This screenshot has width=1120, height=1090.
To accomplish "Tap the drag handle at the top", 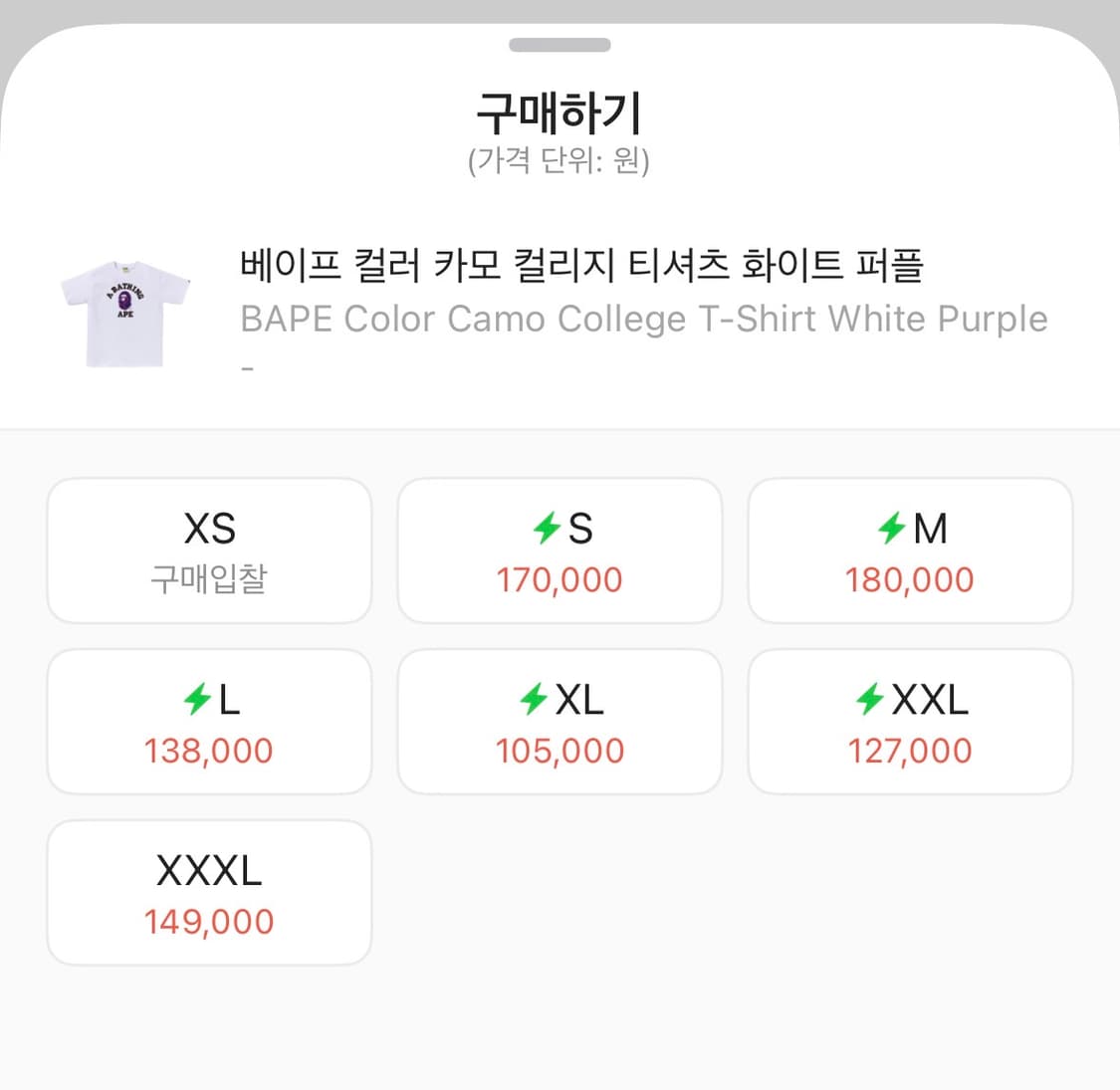I will (560, 44).
